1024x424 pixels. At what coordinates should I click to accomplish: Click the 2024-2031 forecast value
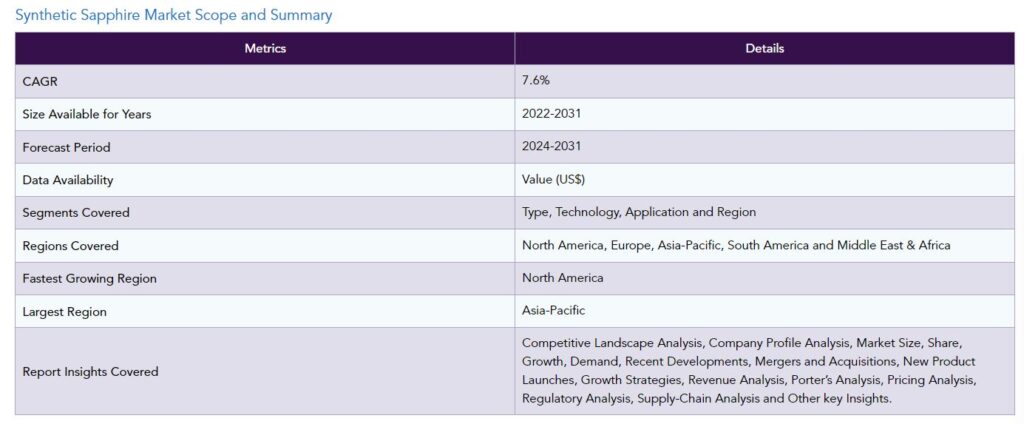pos(551,146)
